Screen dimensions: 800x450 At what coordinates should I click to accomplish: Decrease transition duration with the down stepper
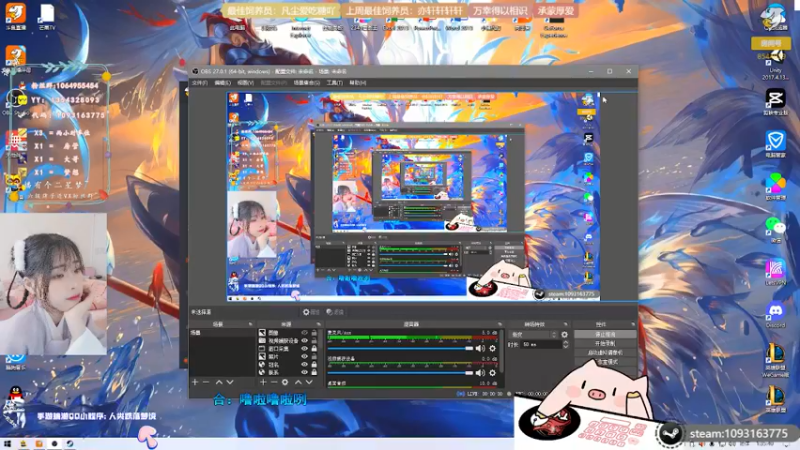pos(565,347)
